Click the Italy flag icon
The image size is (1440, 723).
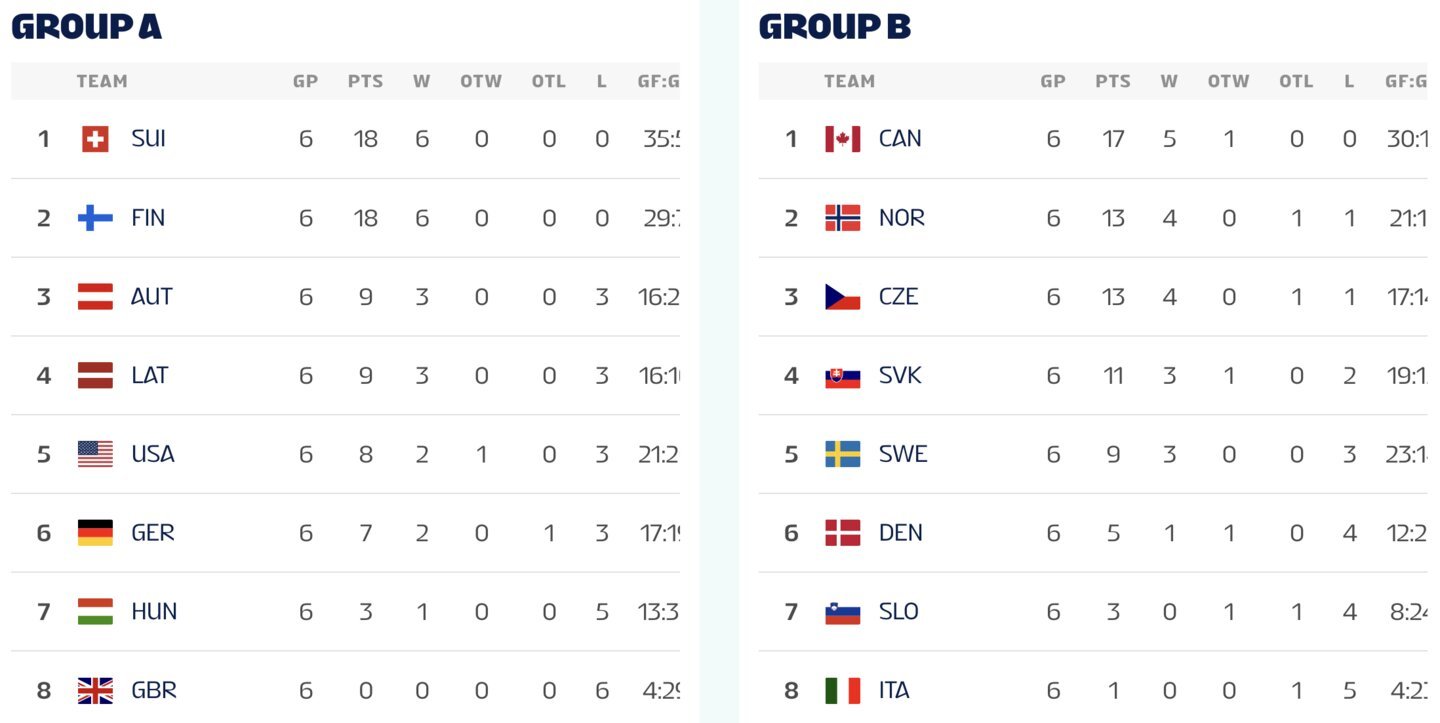843,690
